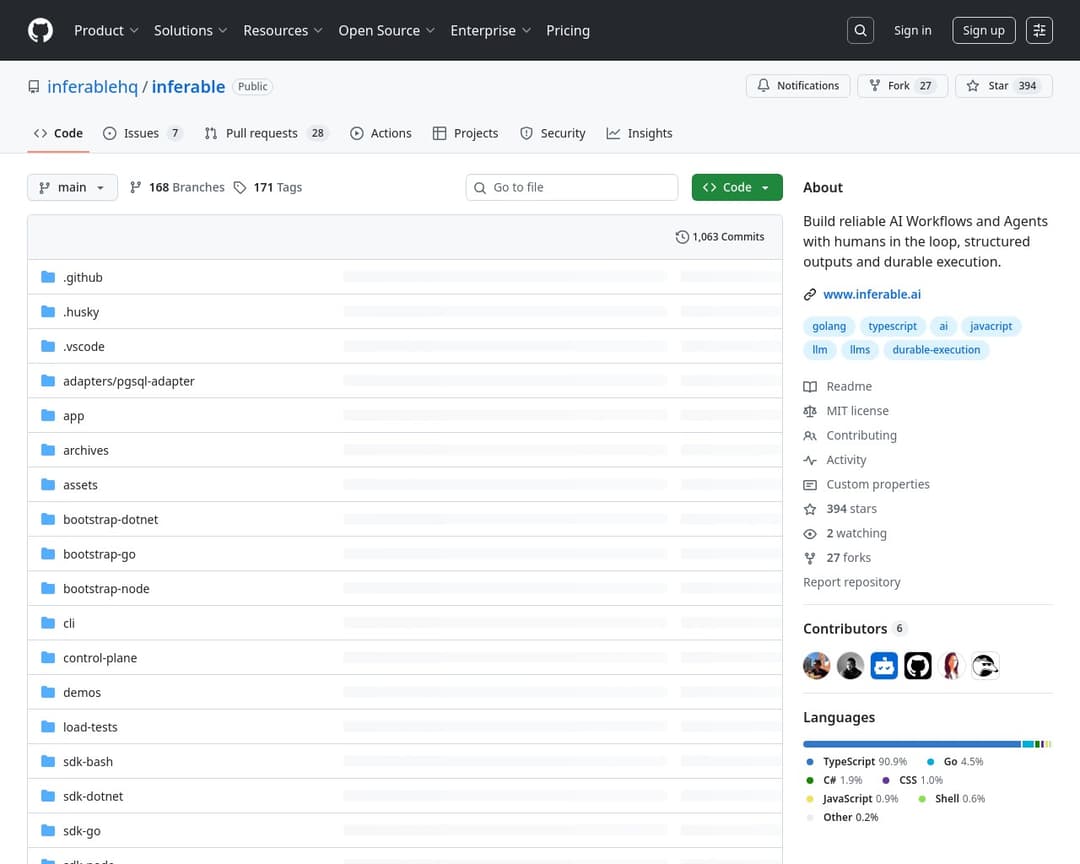Screen dimensions: 1080x864
Task: Open the Open Source navigation menu
Action: [x=386, y=30]
